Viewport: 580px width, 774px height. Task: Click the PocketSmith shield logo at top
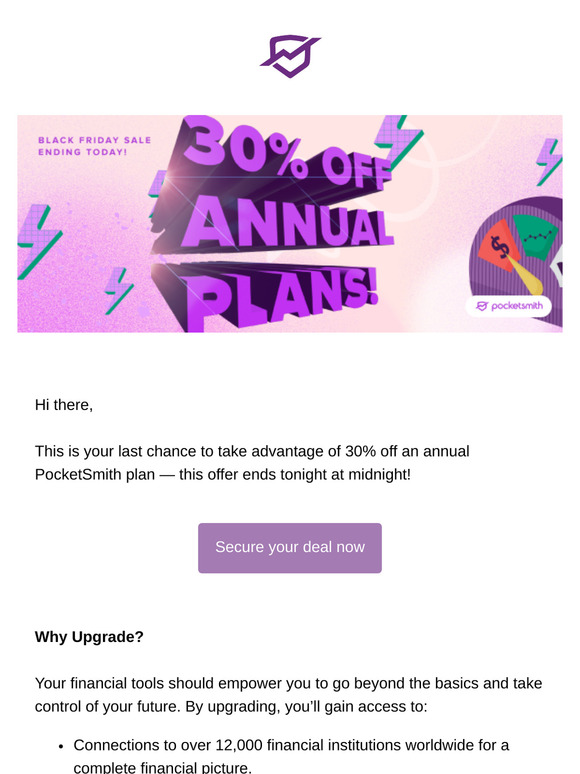pos(290,56)
